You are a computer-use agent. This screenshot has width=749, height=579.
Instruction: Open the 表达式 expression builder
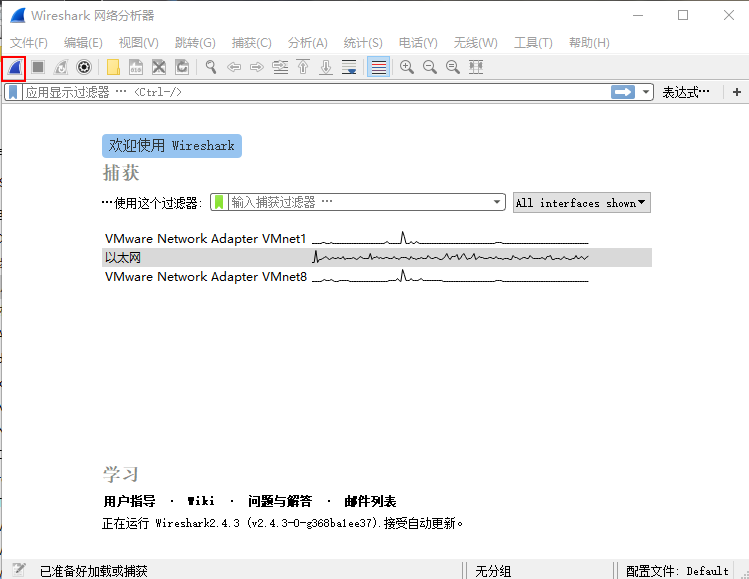(x=686, y=92)
